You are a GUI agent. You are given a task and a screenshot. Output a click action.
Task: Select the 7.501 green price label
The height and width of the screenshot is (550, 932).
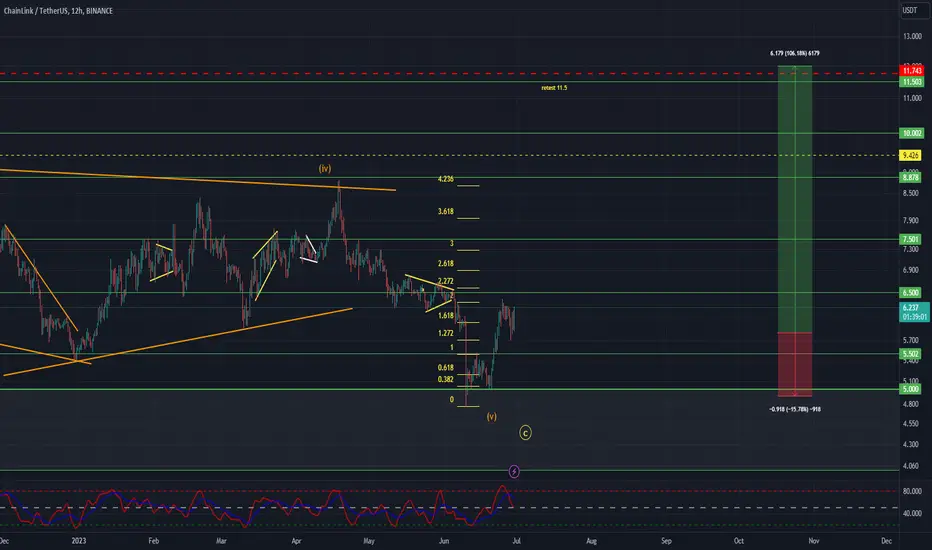pyautogui.click(x=911, y=240)
